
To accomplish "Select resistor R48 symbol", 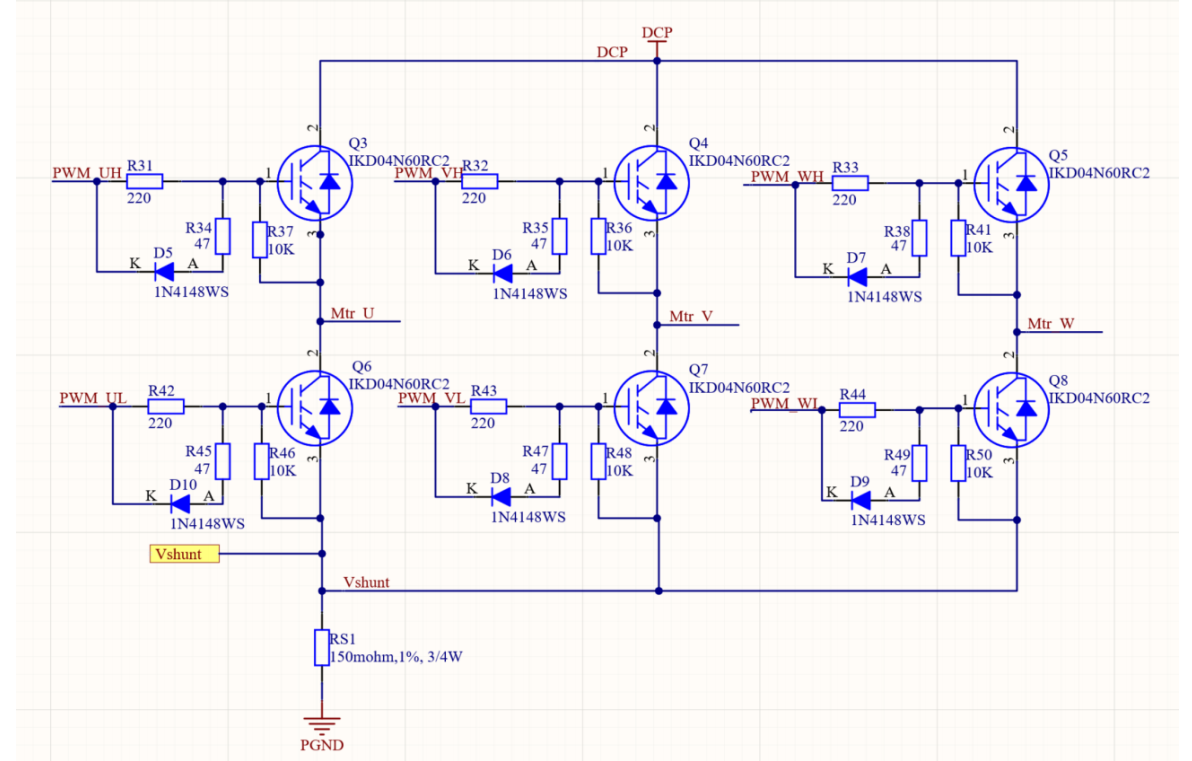I will coord(598,461).
